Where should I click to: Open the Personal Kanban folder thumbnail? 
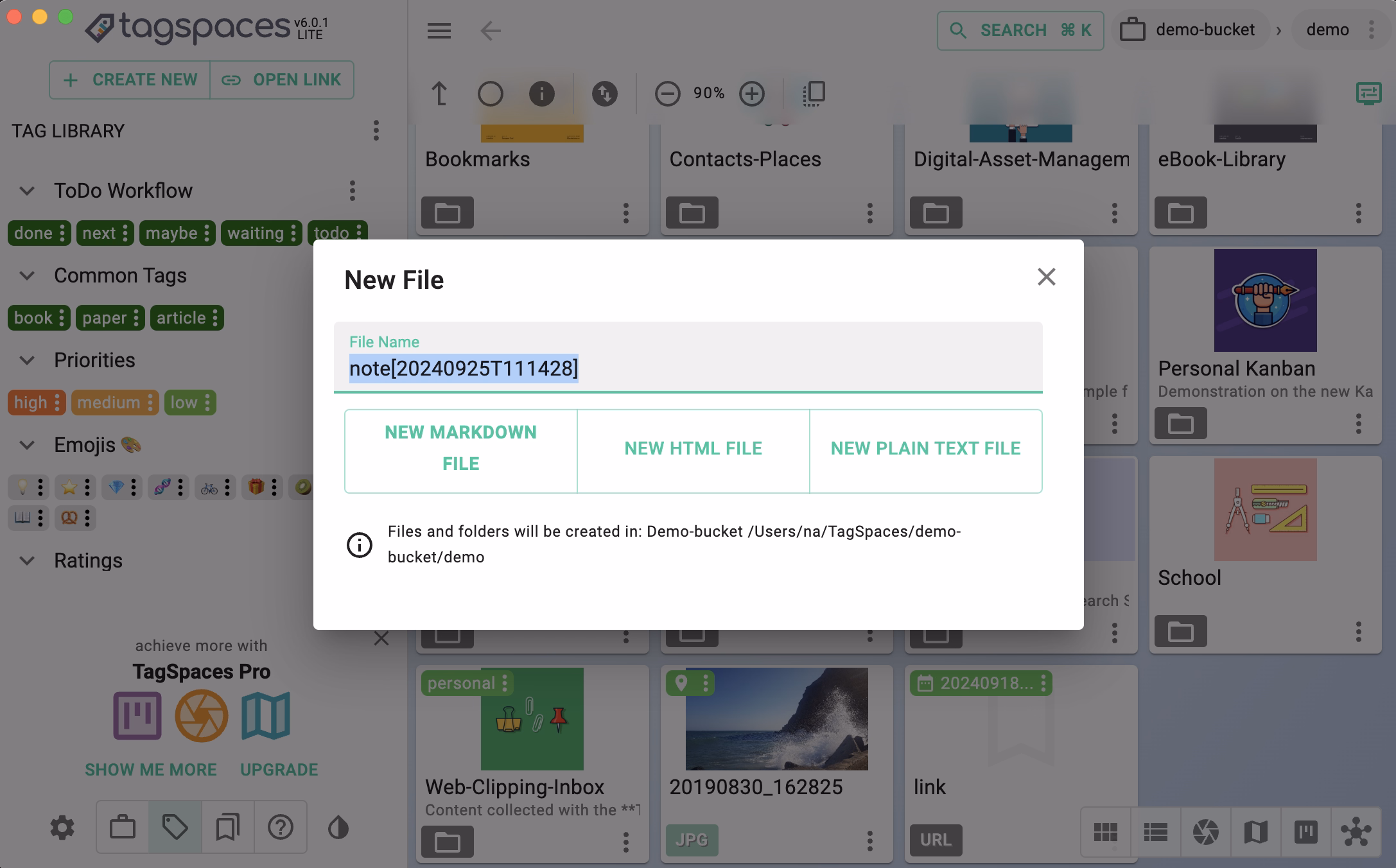coord(1265,300)
